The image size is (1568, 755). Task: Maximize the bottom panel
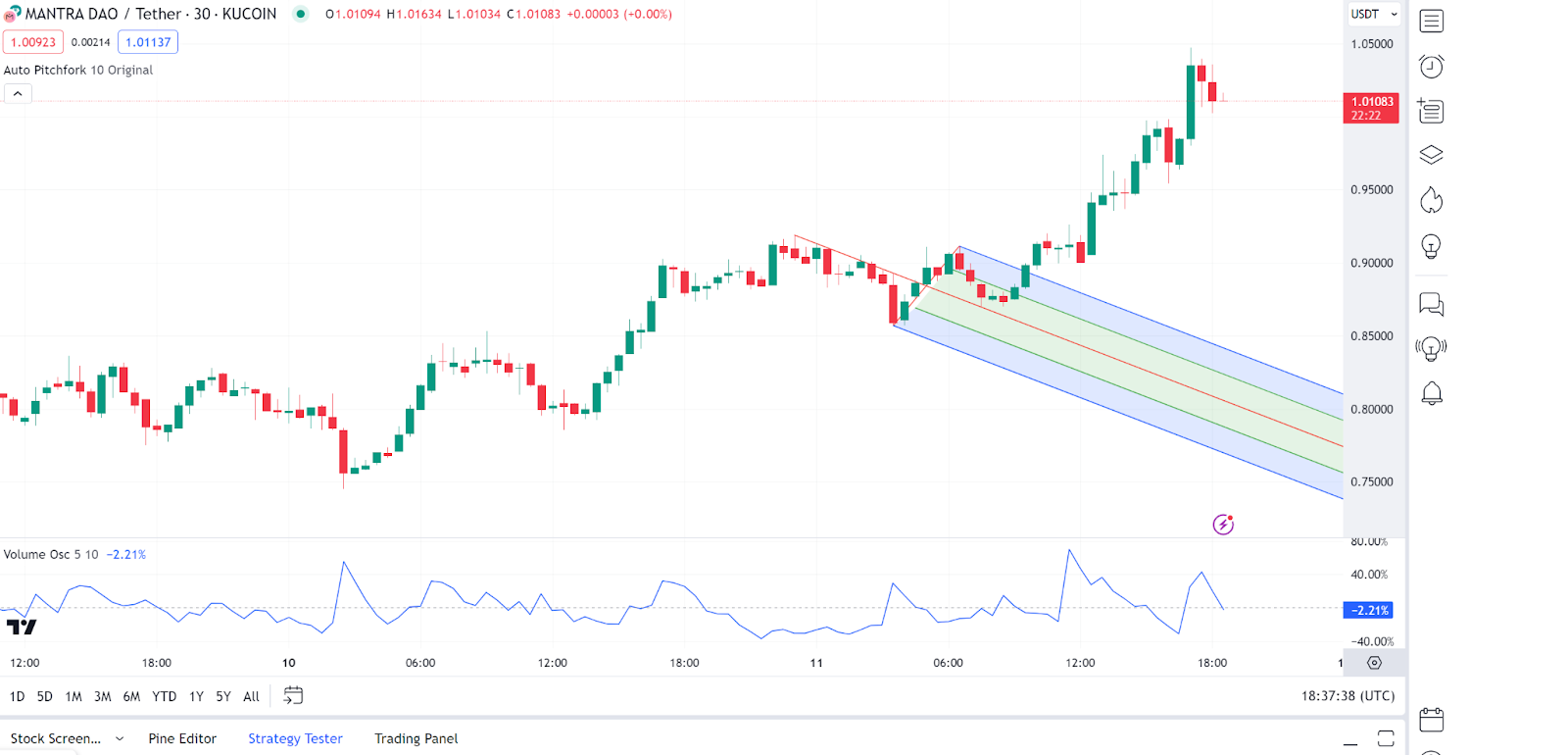[1386, 739]
